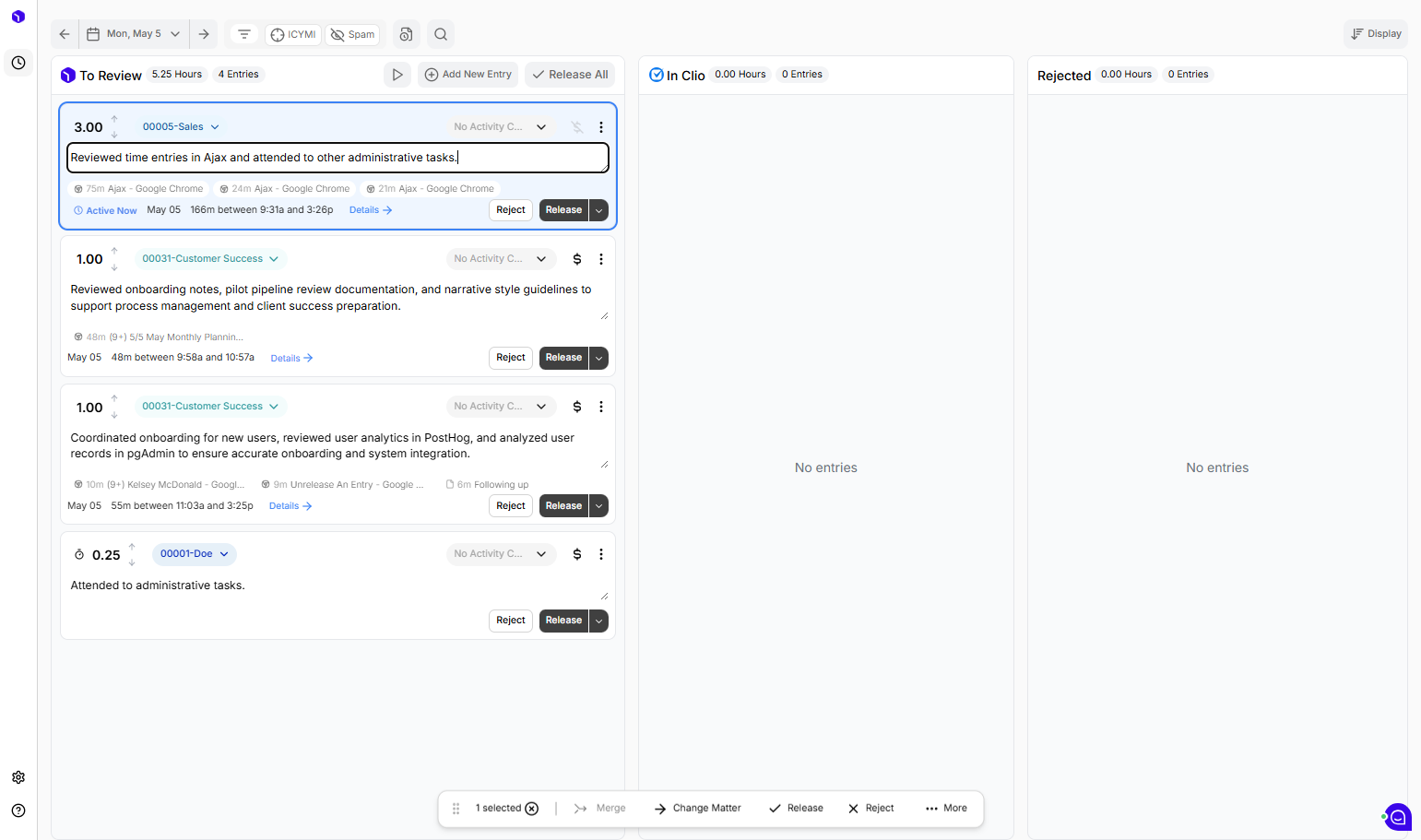Reject the 0.25 Doe entry

point(511,621)
